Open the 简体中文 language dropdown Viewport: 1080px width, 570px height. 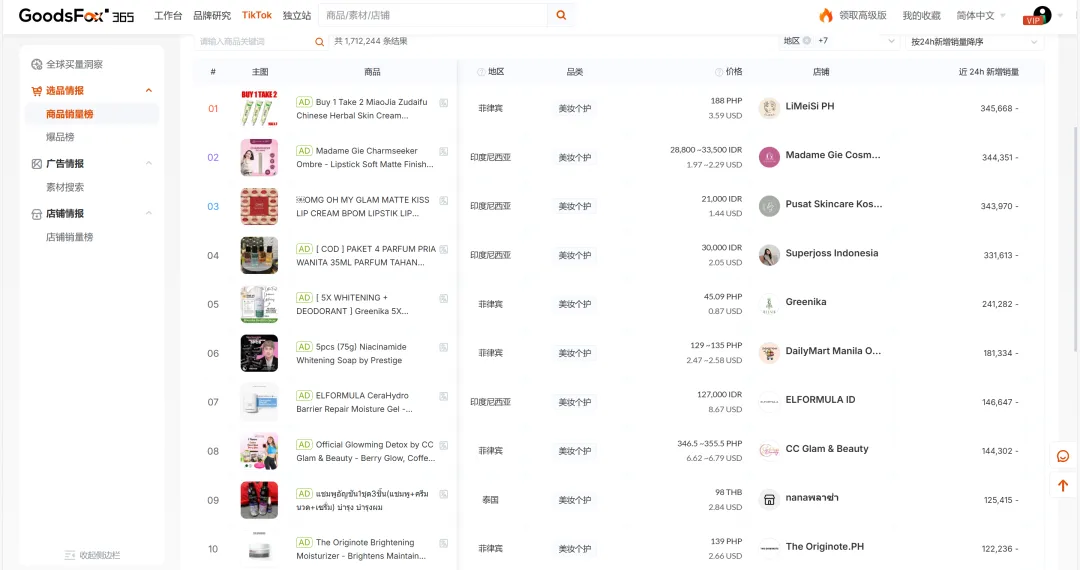tap(981, 15)
